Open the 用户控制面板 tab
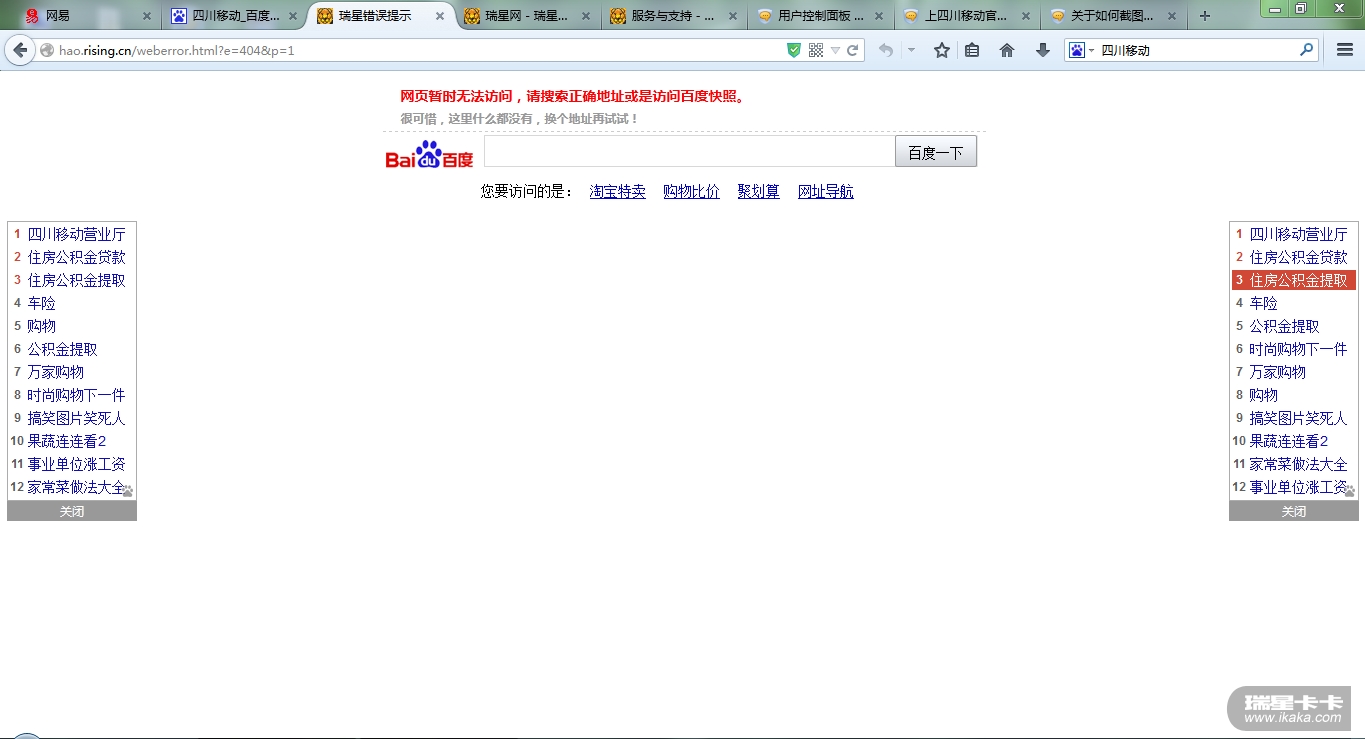Screen dimensions: 1365x739 pos(820,16)
